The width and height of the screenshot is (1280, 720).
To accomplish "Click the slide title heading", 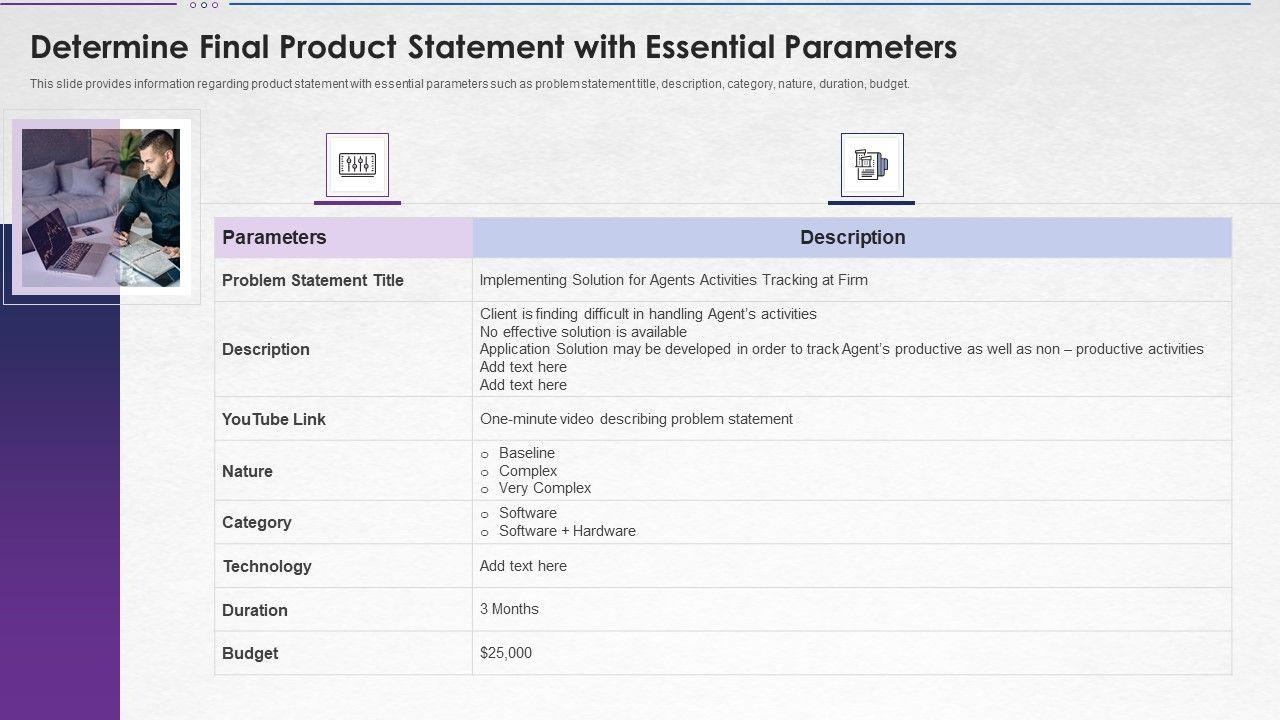I will point(494,48).
